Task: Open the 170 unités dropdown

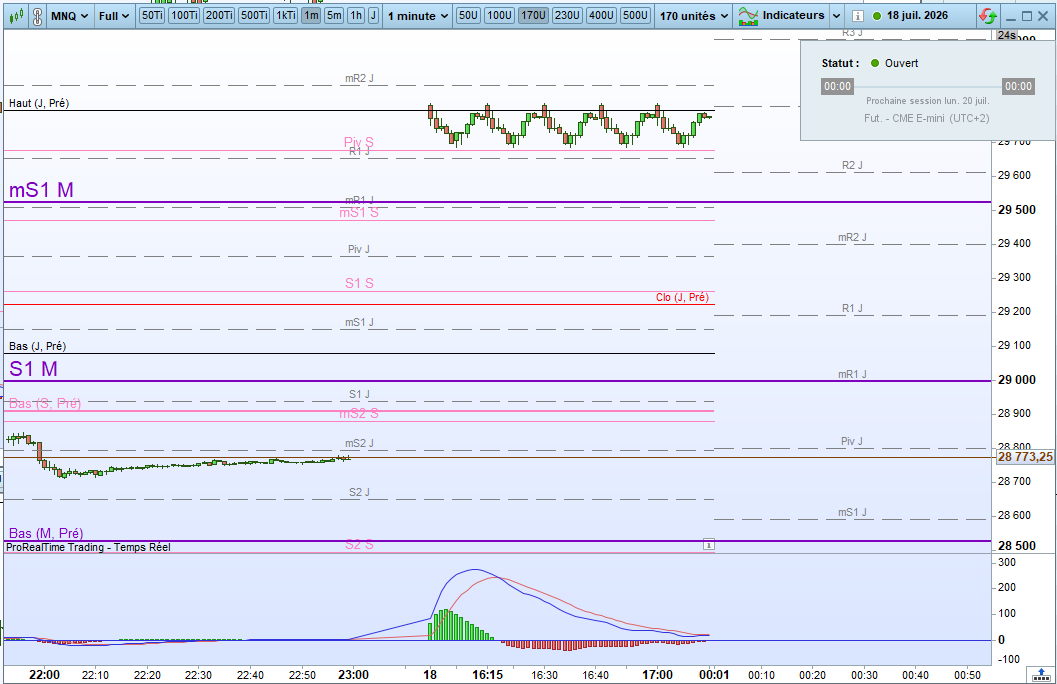Action: 694,15
